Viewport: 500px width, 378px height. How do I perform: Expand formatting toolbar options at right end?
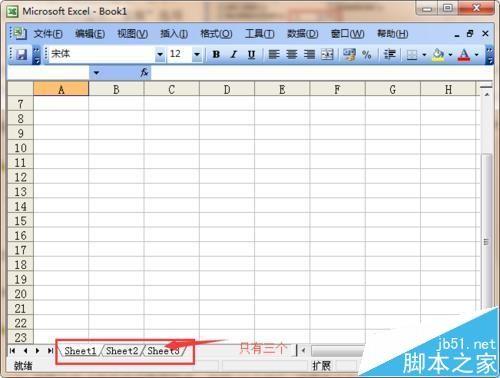[x=489, y=55]
